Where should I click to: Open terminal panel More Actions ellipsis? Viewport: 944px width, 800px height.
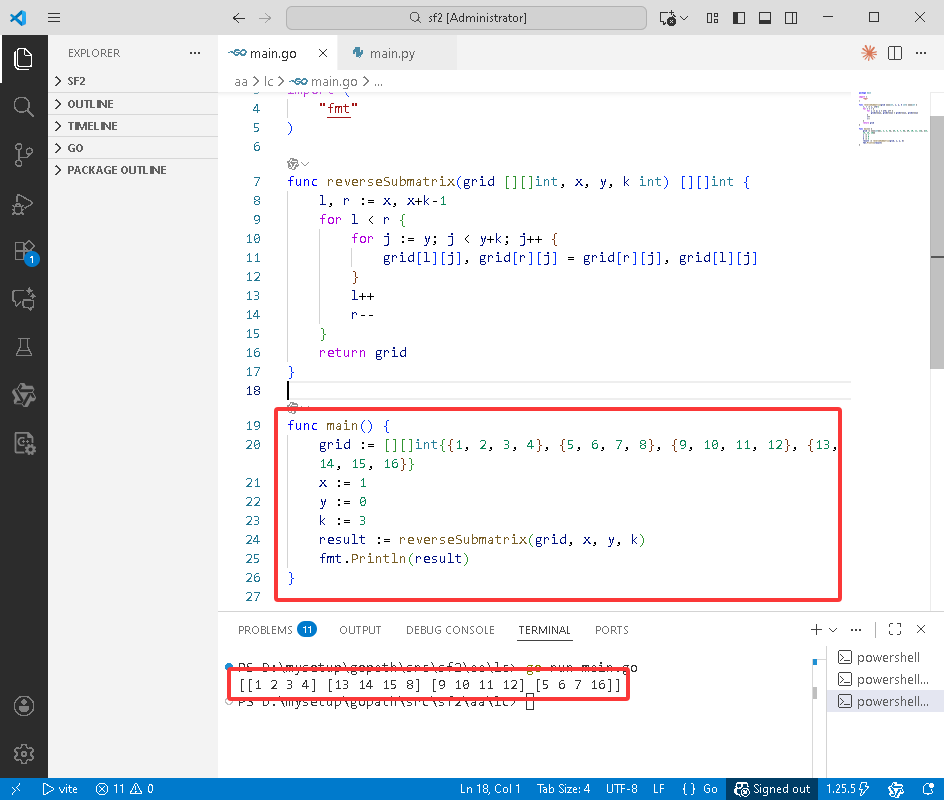[856, 629]
